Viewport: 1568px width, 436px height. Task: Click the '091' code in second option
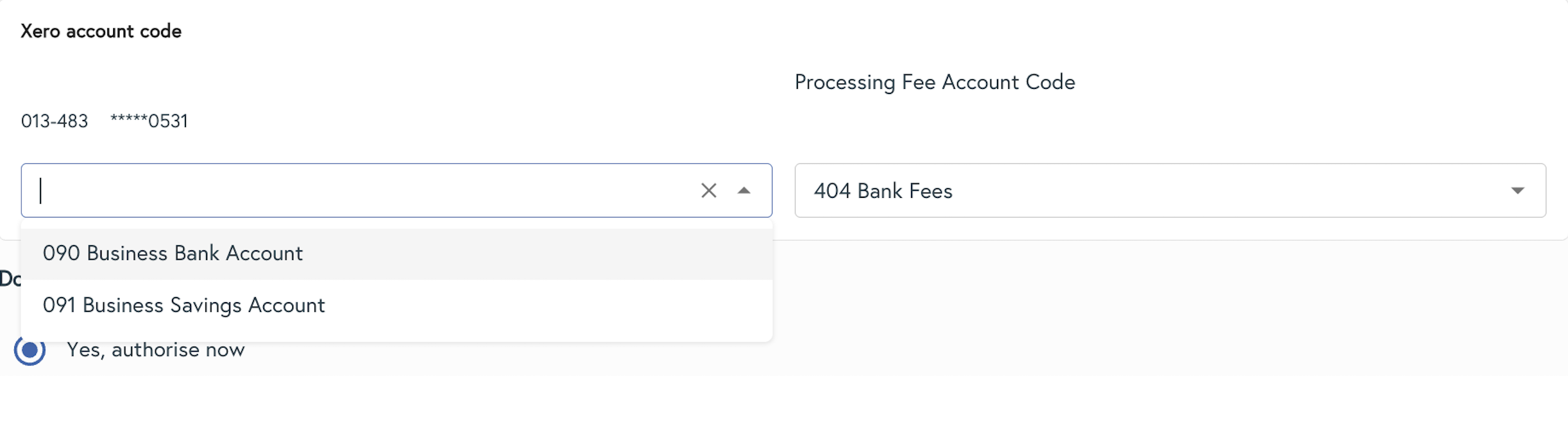(59, 305)
